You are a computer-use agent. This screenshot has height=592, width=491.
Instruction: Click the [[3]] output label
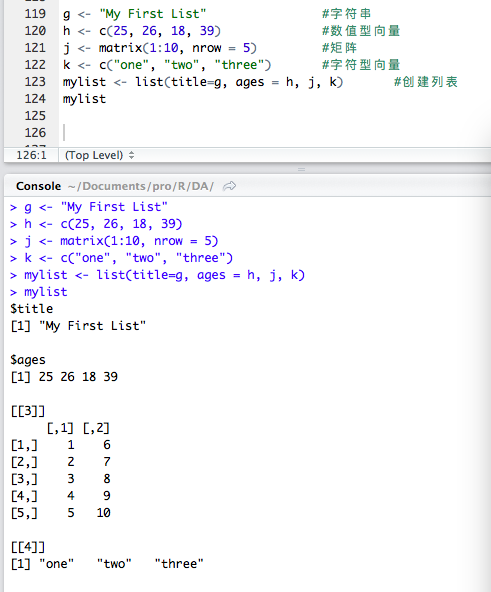pos(28,411)
